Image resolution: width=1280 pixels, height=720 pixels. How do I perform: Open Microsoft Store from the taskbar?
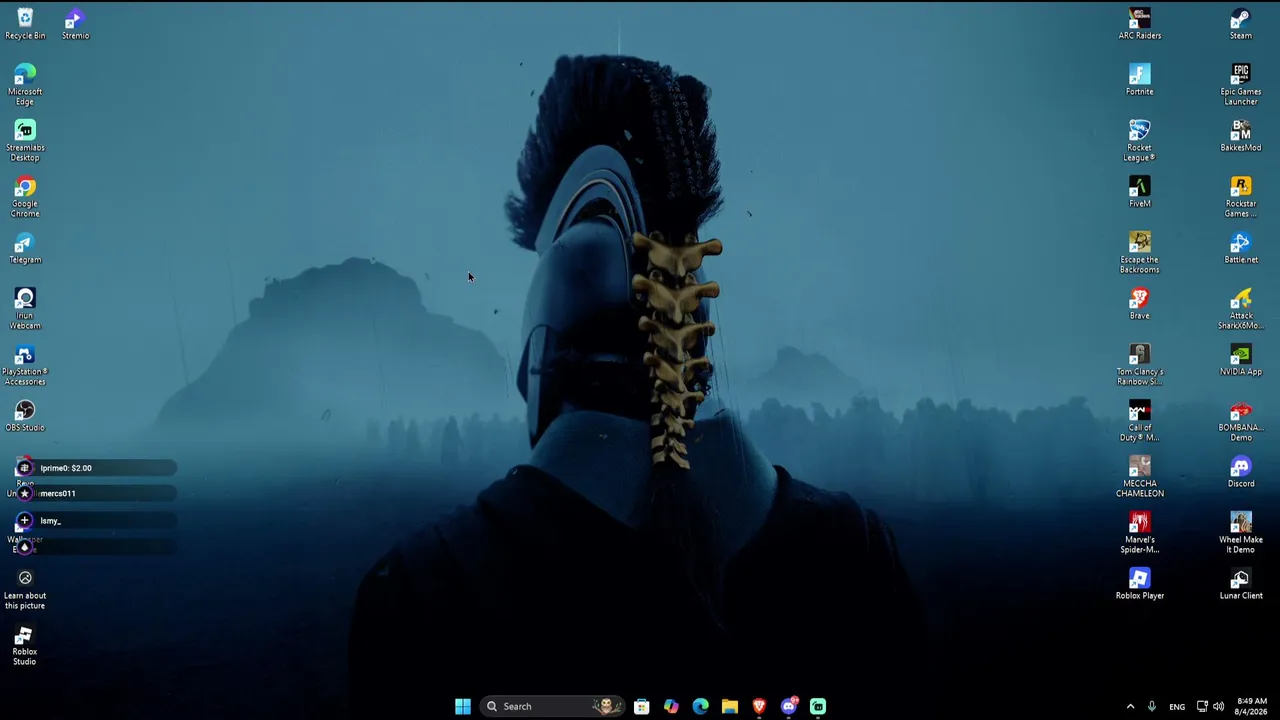[642, 706]
